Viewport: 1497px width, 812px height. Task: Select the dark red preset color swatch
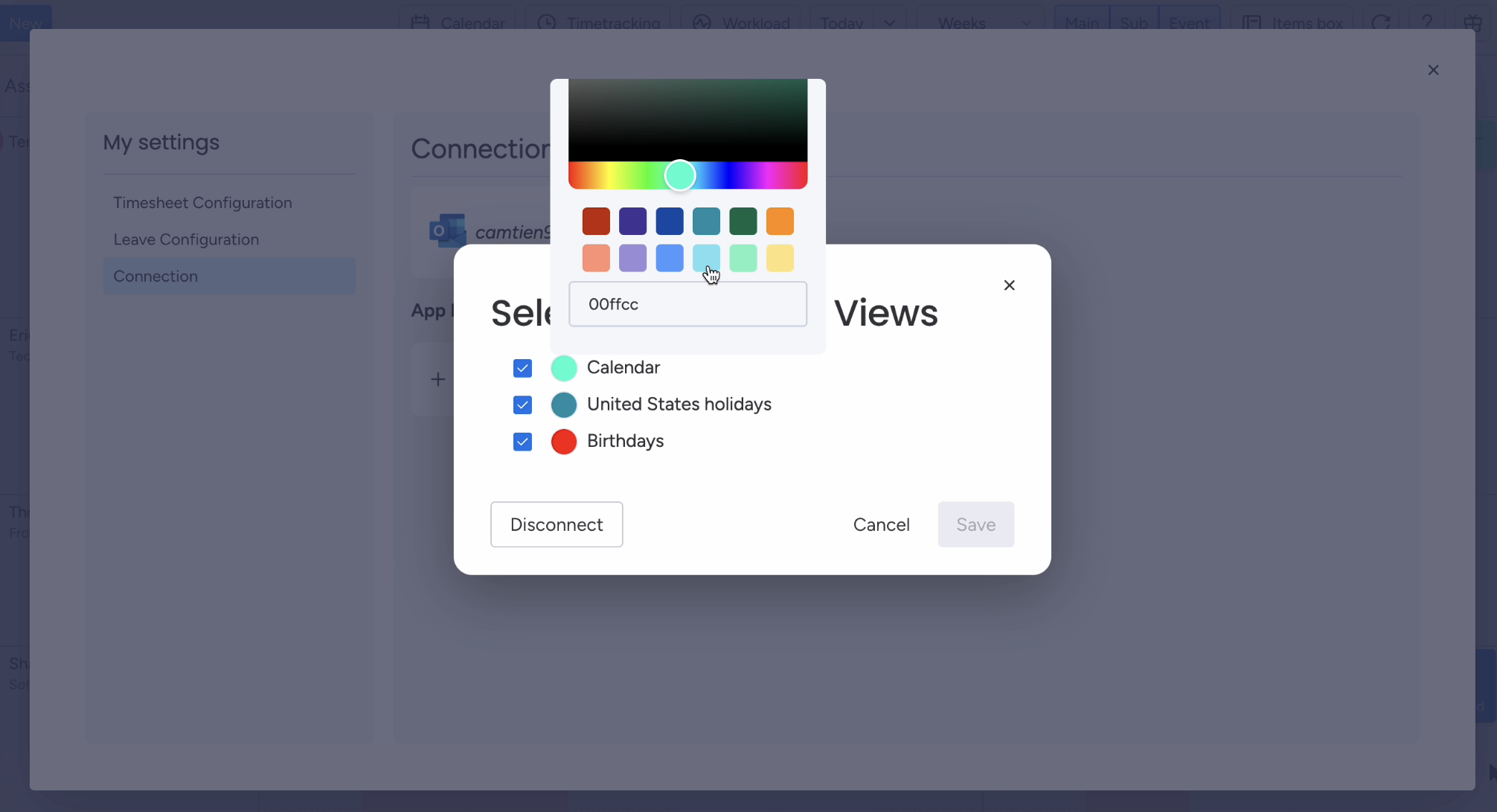tap(595, 221)
